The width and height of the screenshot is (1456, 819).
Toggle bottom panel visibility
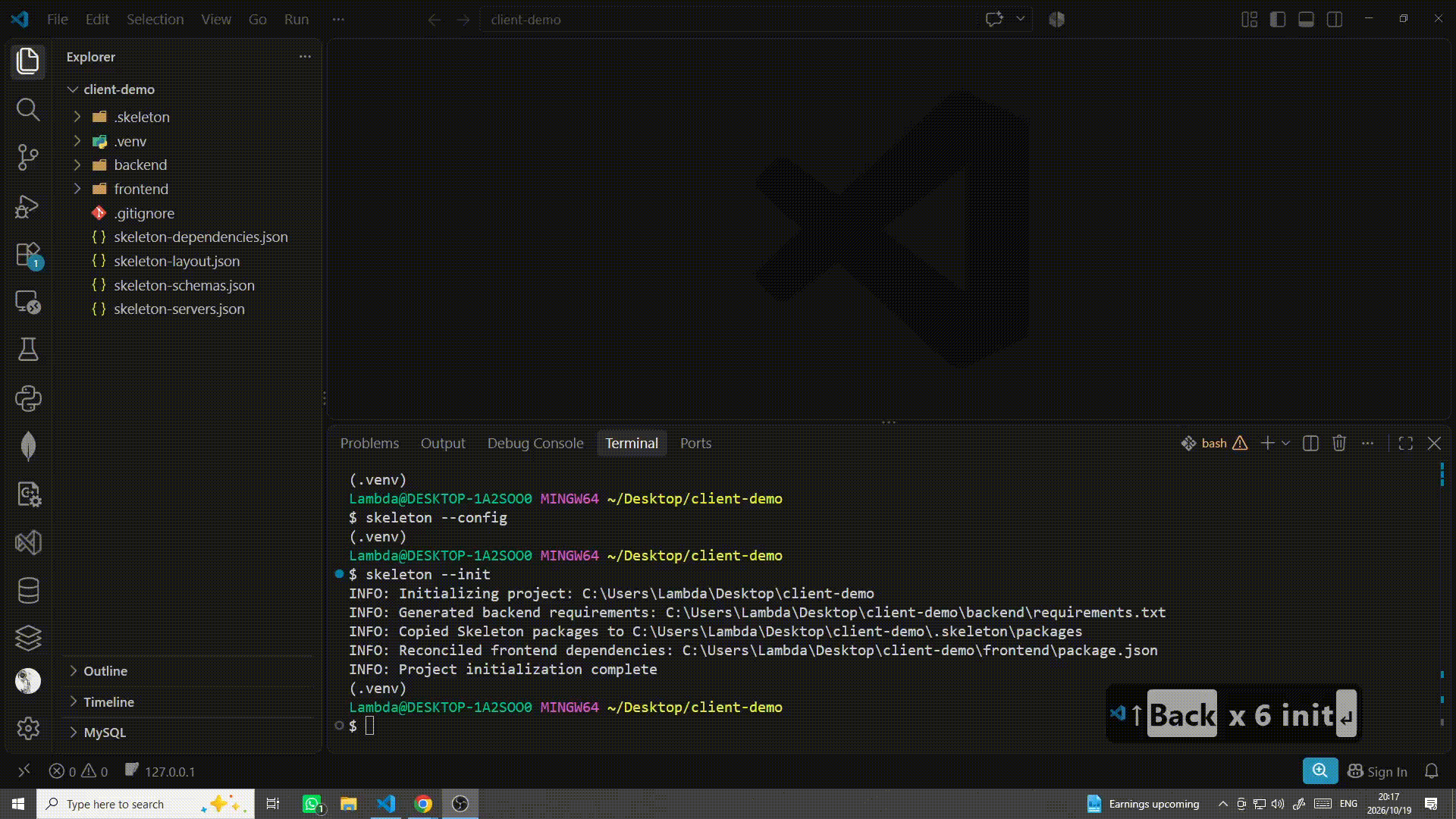point(1306,20)
